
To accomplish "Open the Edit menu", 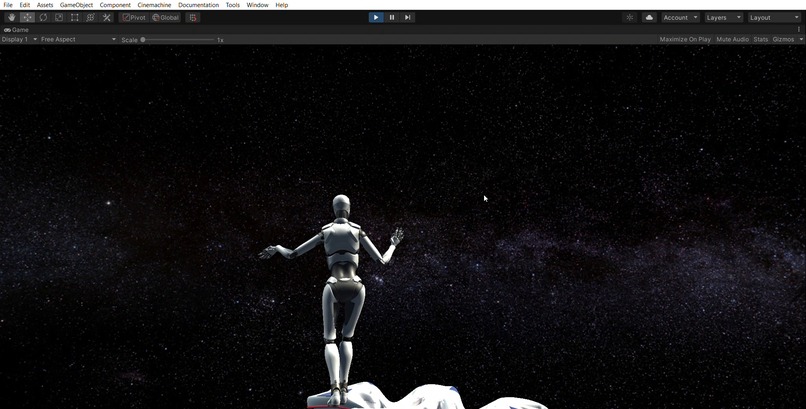I will click(25, 5).
